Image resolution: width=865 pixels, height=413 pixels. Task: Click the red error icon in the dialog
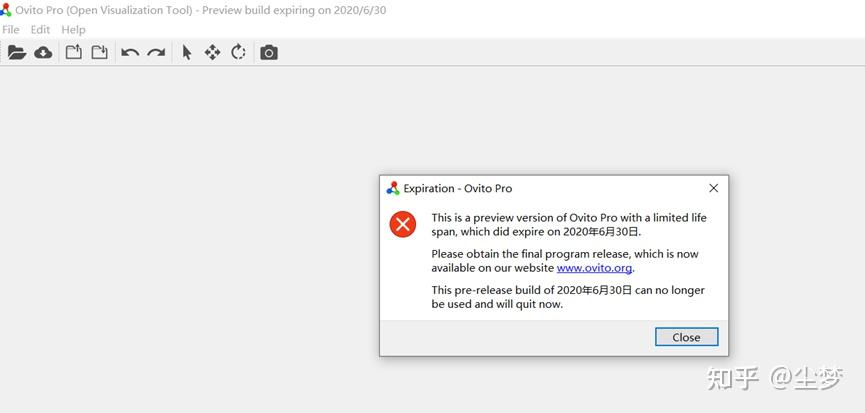[403, 225]
